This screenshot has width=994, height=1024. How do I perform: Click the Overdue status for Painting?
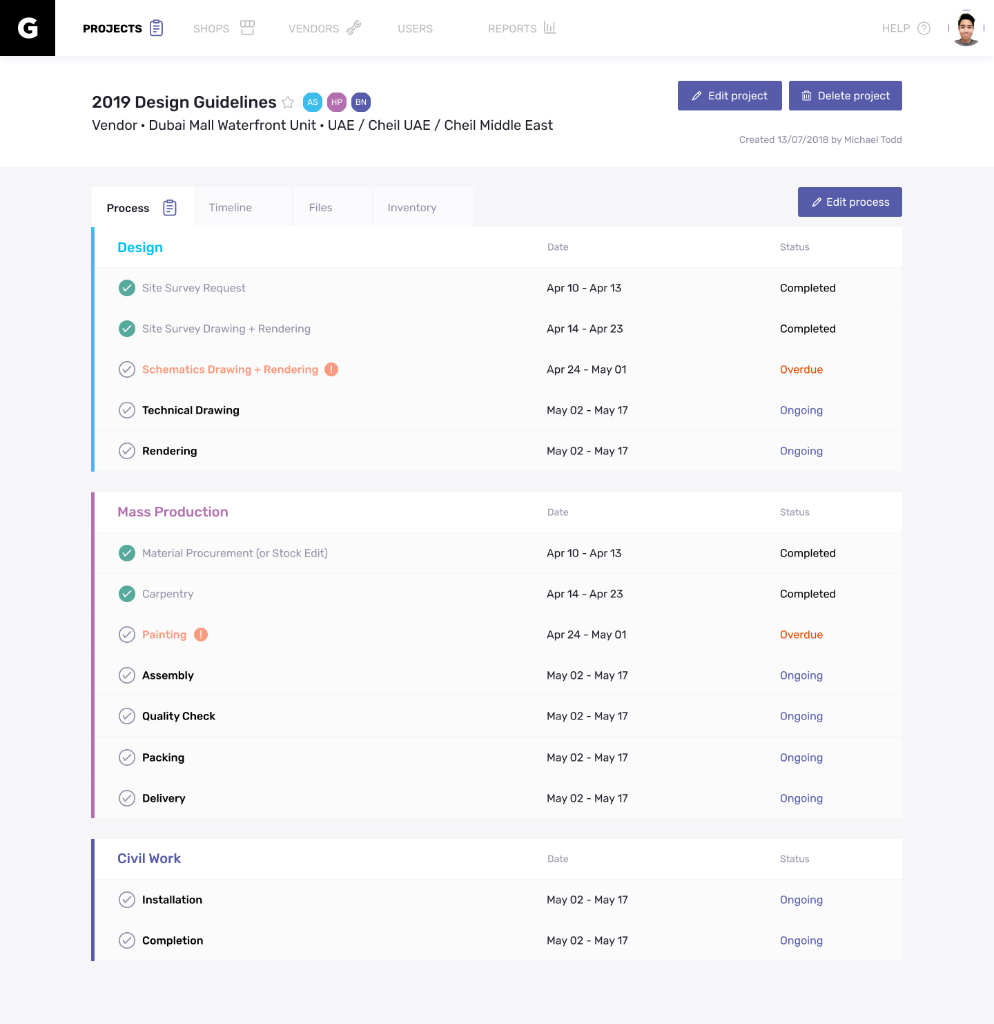[801, 634]
